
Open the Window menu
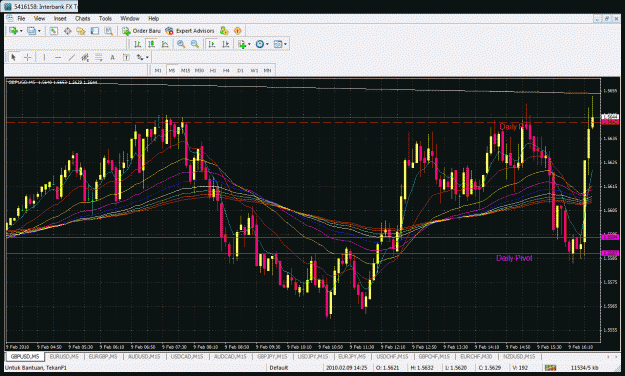[x=130, y=18]
